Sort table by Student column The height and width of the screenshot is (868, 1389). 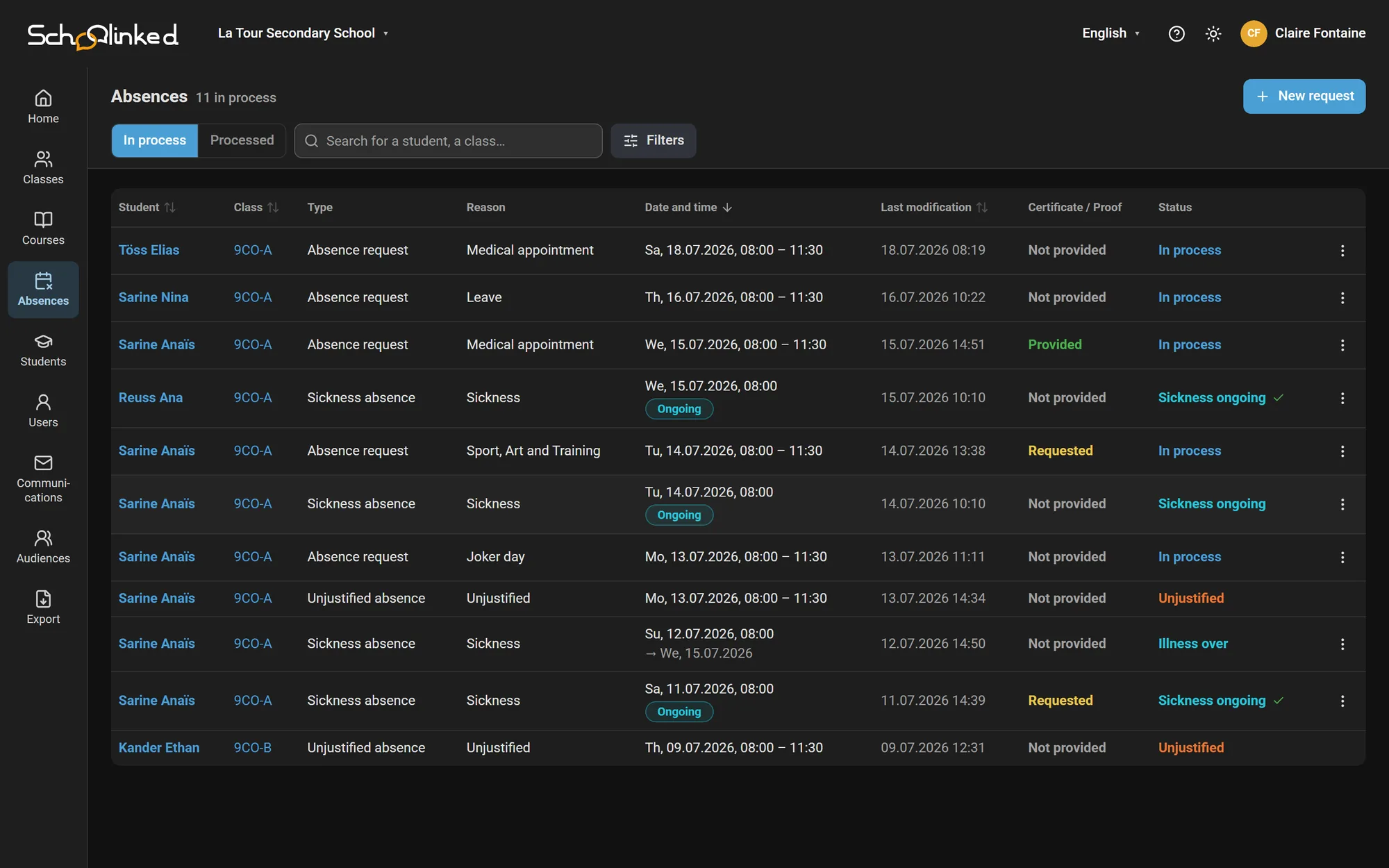pyautogui.click(x=147, y=208)
